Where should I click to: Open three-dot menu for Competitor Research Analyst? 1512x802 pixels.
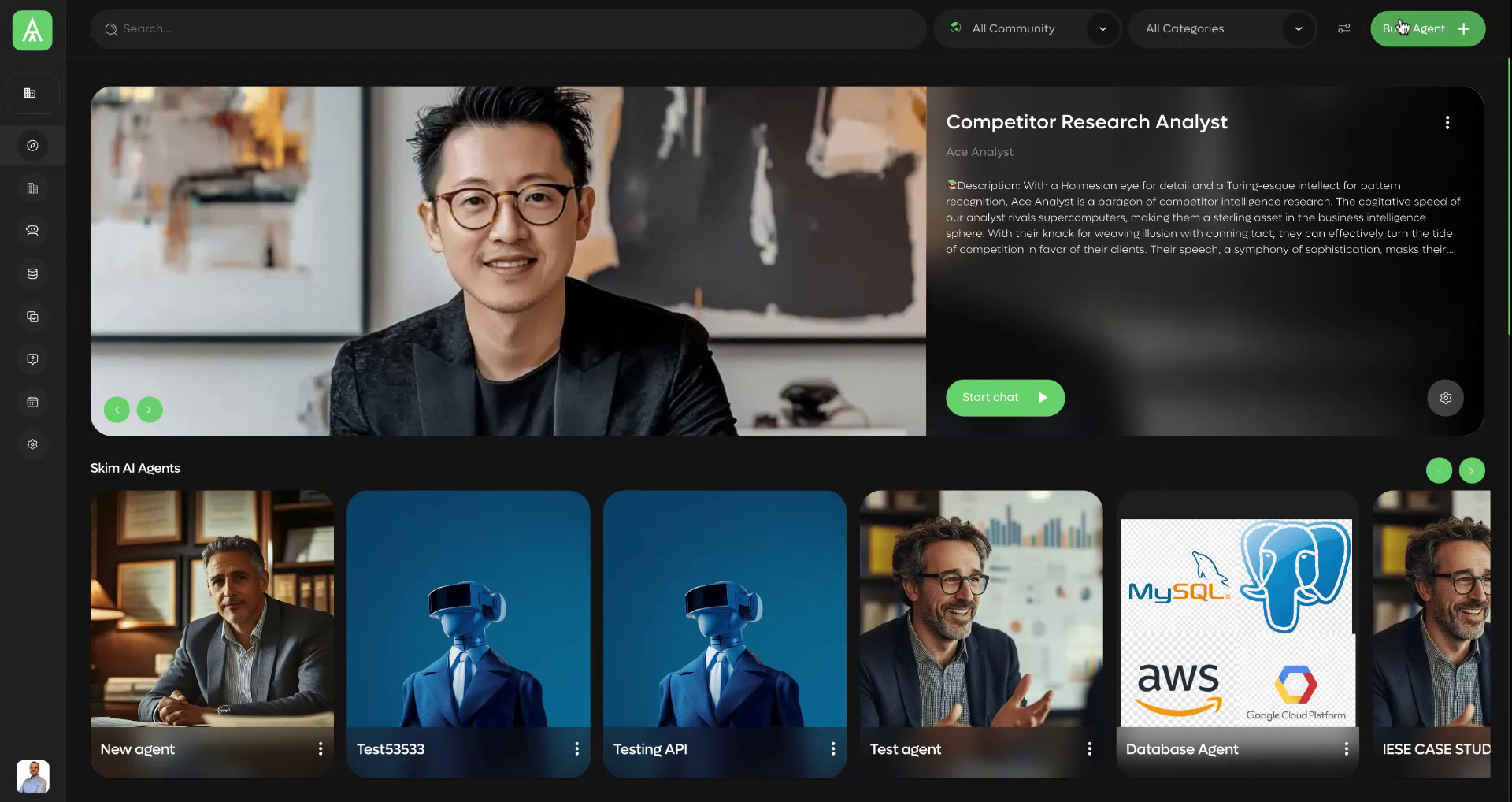pyautogui.click(x=1447, y=123)
